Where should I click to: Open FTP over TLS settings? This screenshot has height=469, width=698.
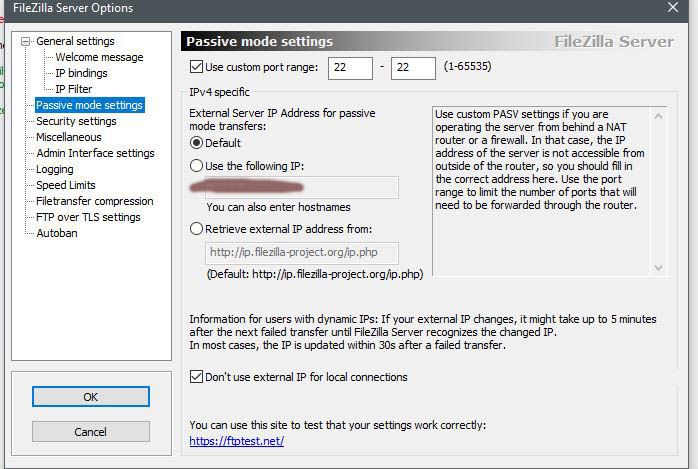(88, 218)
